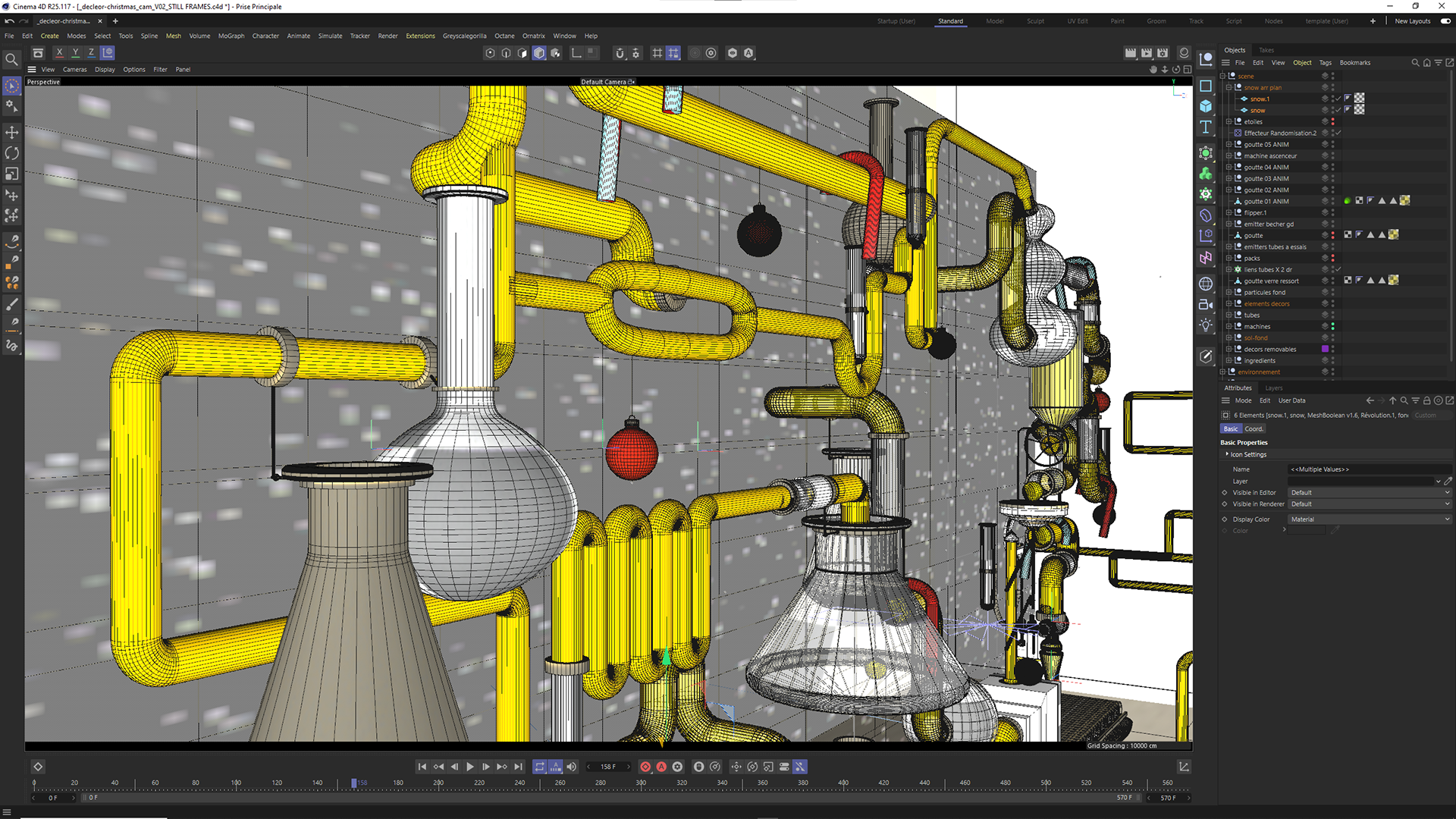Toggle visibility dots for etoiles object
Image resolution: width=1456 pixels, height=819 pixels.
[x=1332, y=121]
